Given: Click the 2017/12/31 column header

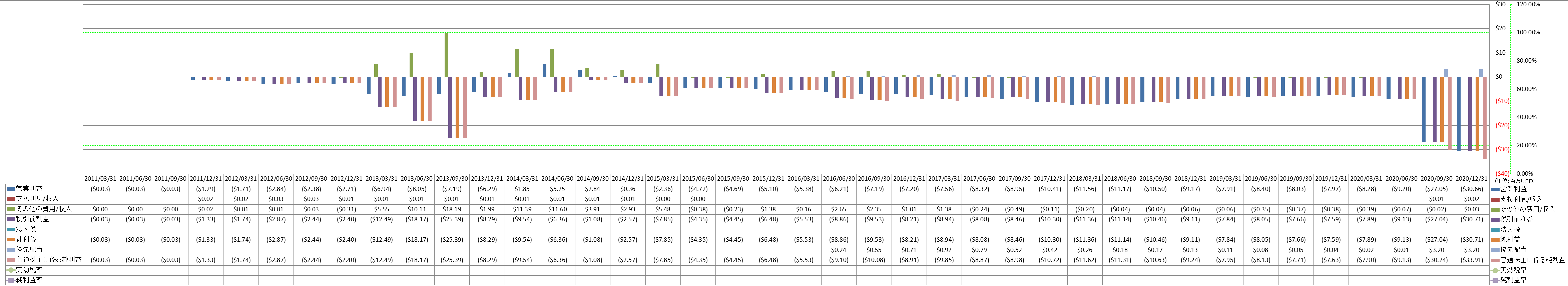Looking at the screenshot, I should click(x=1050, y=179).
